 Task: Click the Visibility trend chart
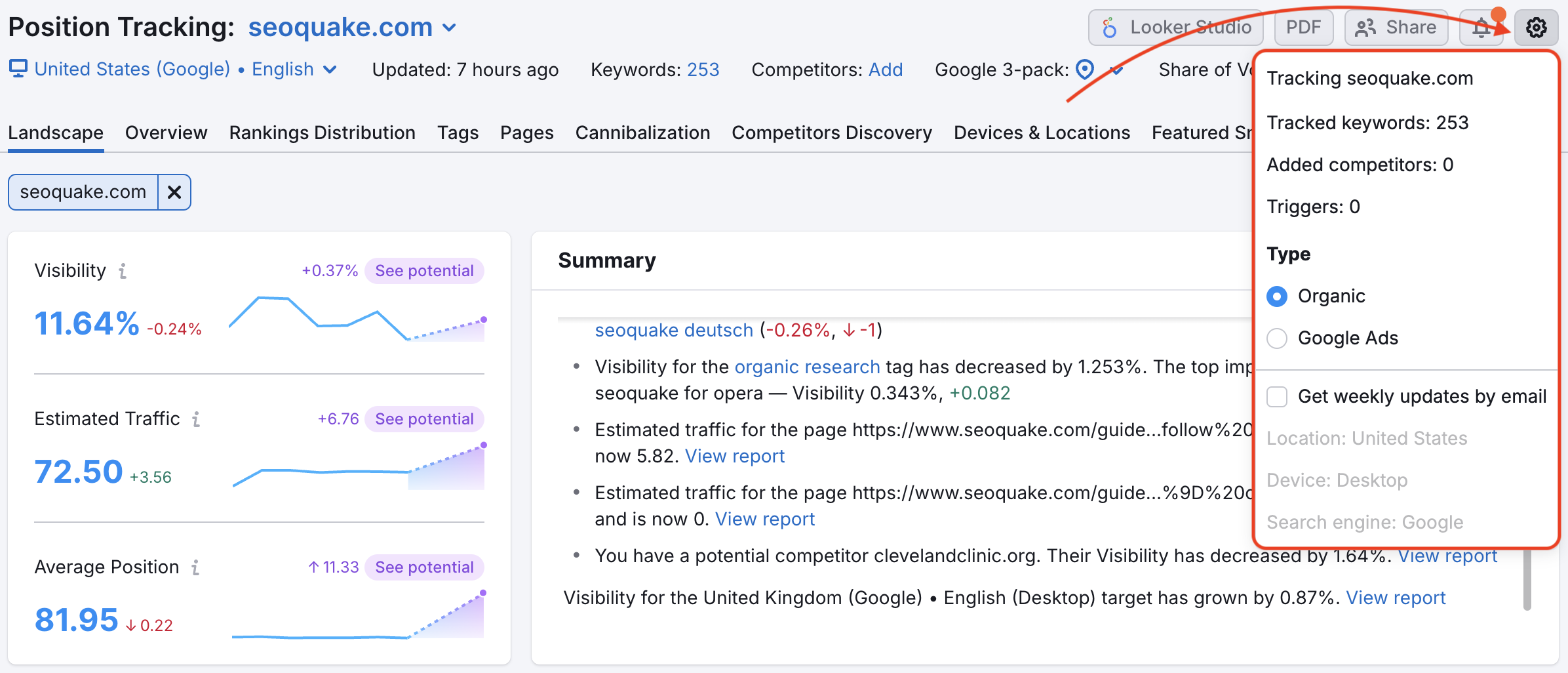[x=357, y=319]
